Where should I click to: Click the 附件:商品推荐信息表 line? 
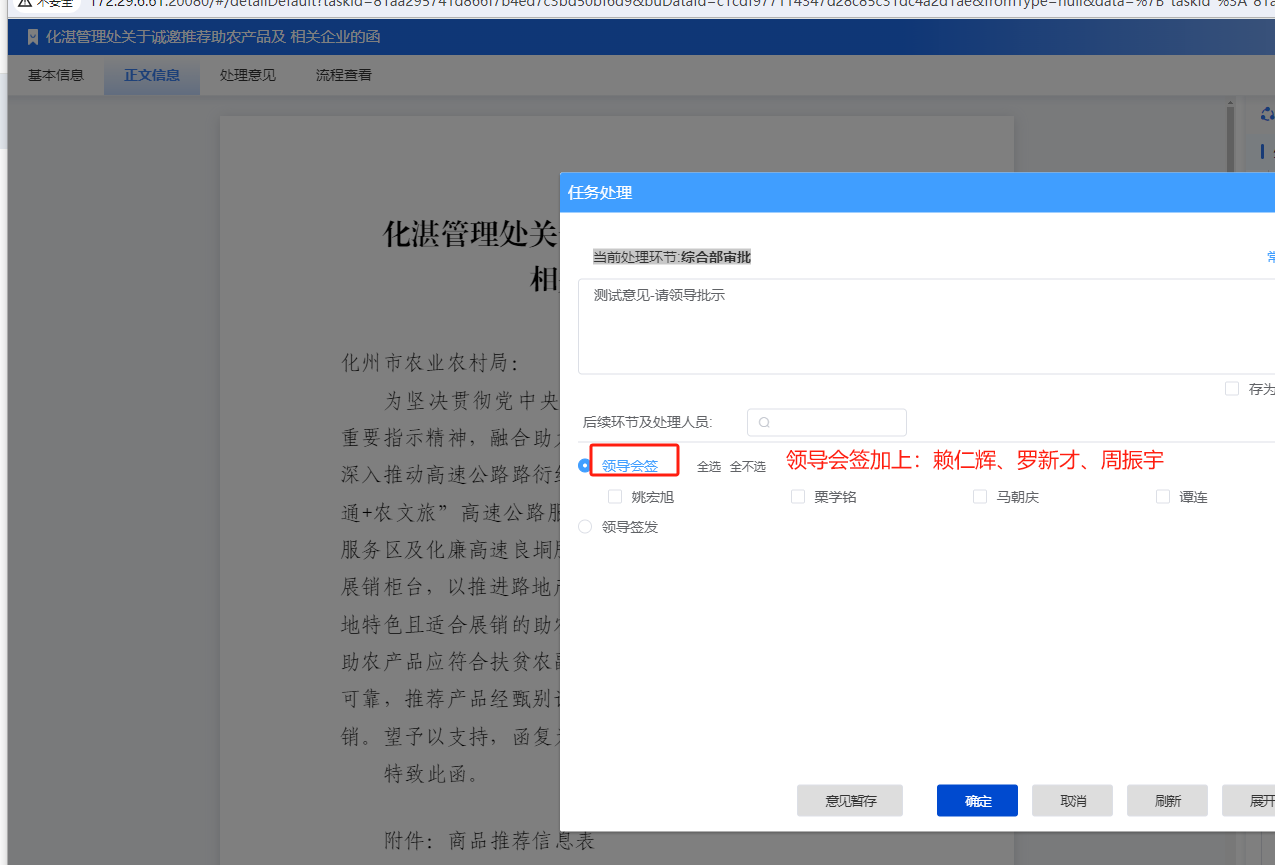click(490, 841)
